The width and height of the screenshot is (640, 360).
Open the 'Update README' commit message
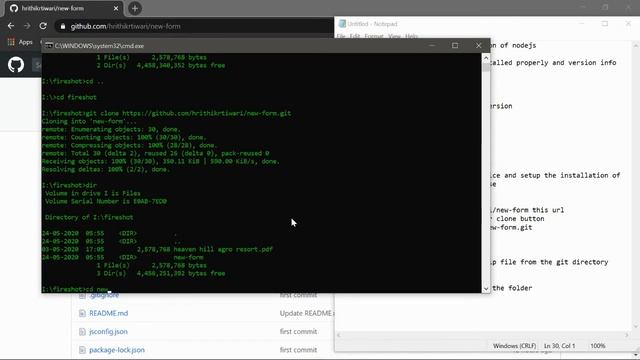coord(307,313)
